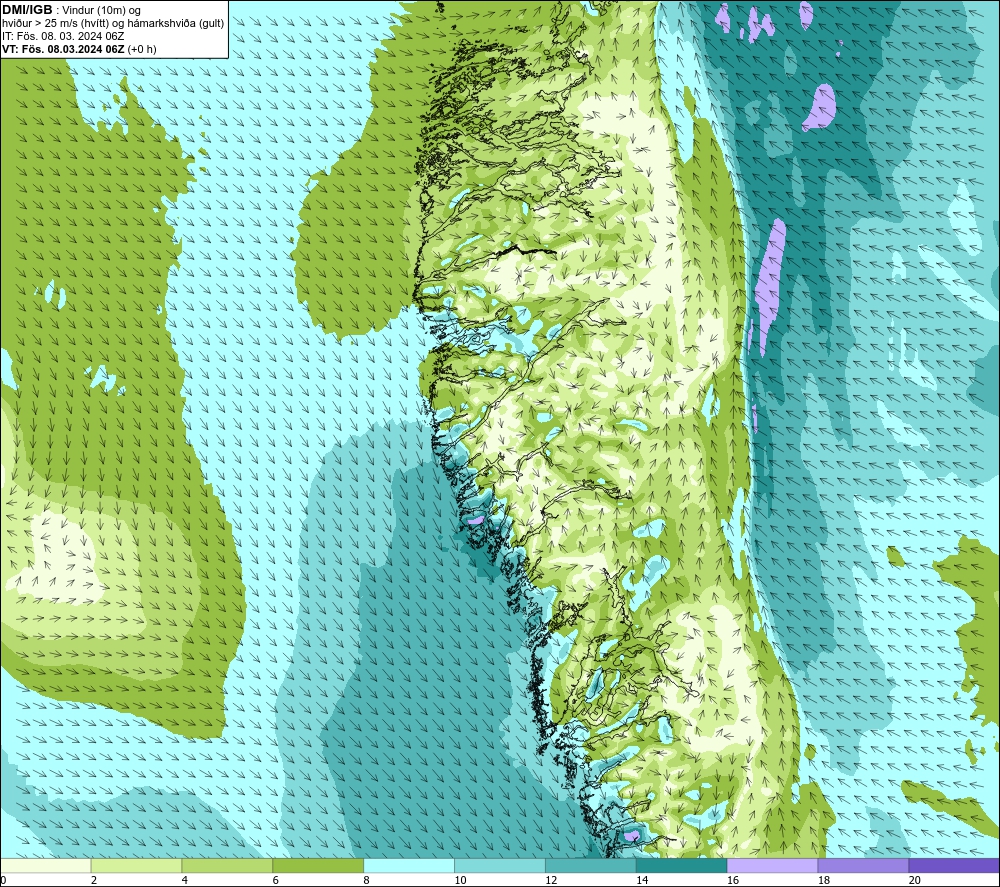This screenshot has width=1000, height=887.
Task: Click the 8–10 m/s legend color swatch
Action: (409, 865)
